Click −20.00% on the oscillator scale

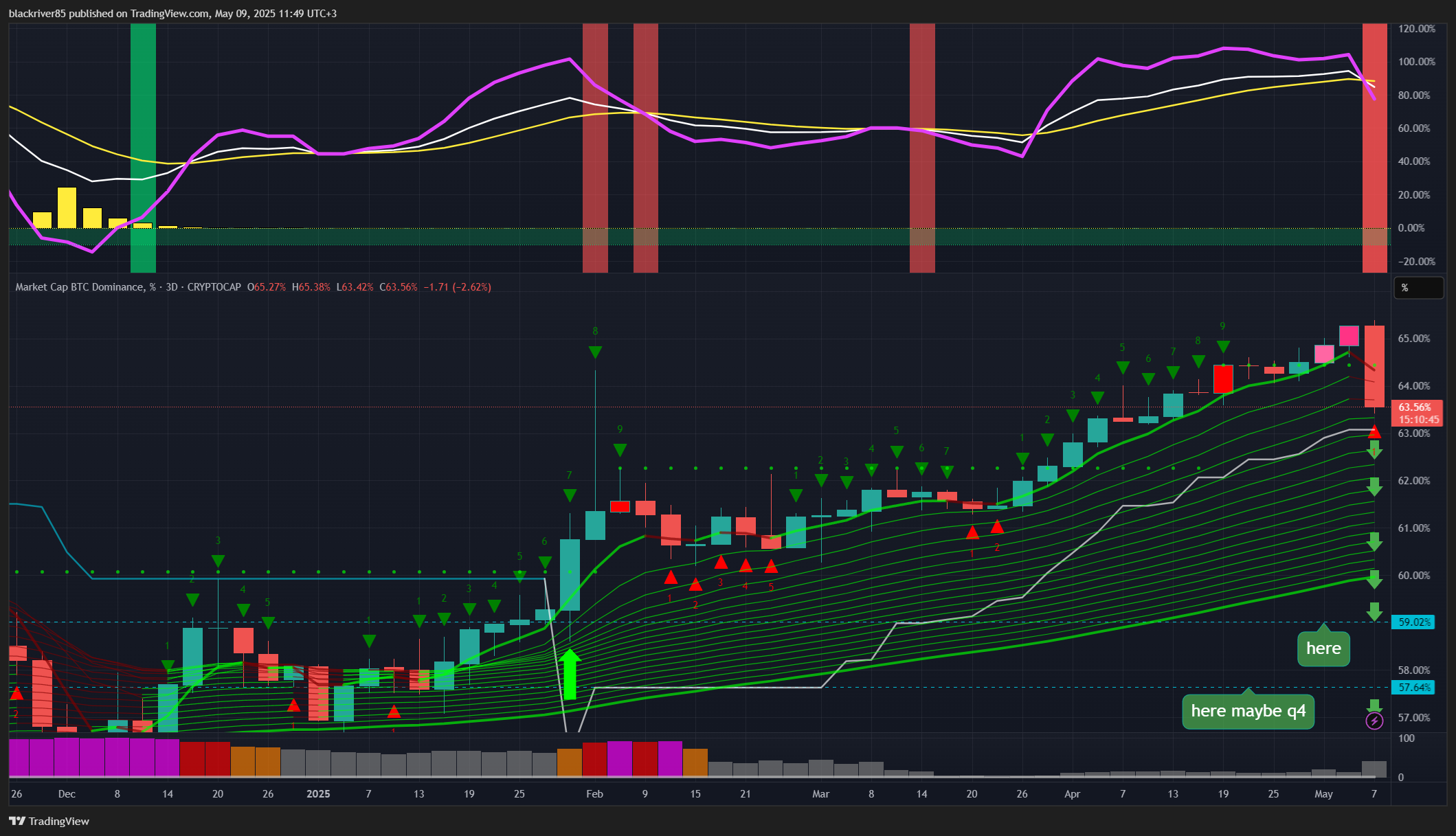click(x=1415, y=262)
